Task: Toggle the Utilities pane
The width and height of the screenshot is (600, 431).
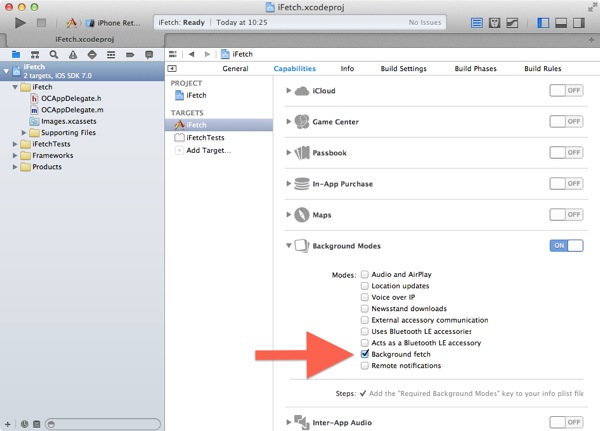Action: [x=579, y=23]
